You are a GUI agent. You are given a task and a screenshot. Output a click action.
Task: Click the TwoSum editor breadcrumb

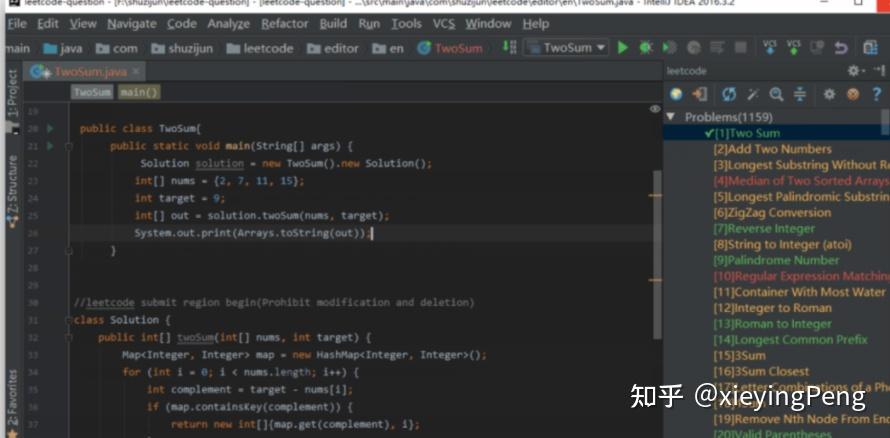tap(92, 92)
